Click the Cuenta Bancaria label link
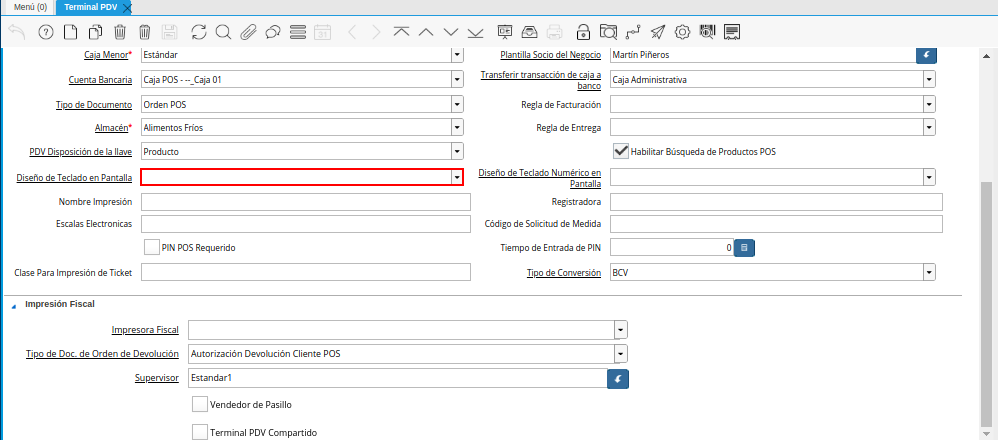998x441 pixels. click(100, 80)
